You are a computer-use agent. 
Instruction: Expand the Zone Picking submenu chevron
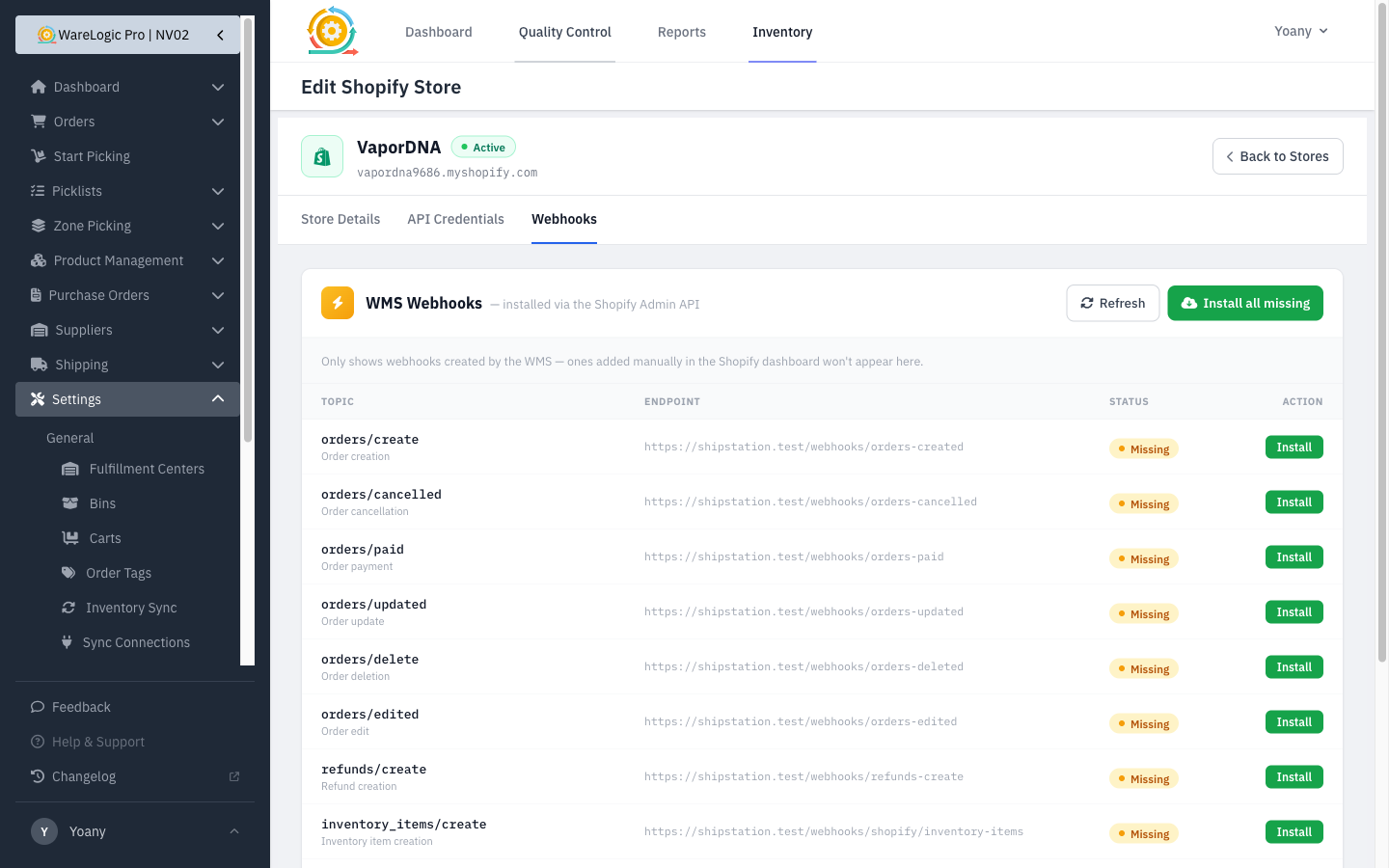(218, 226)
